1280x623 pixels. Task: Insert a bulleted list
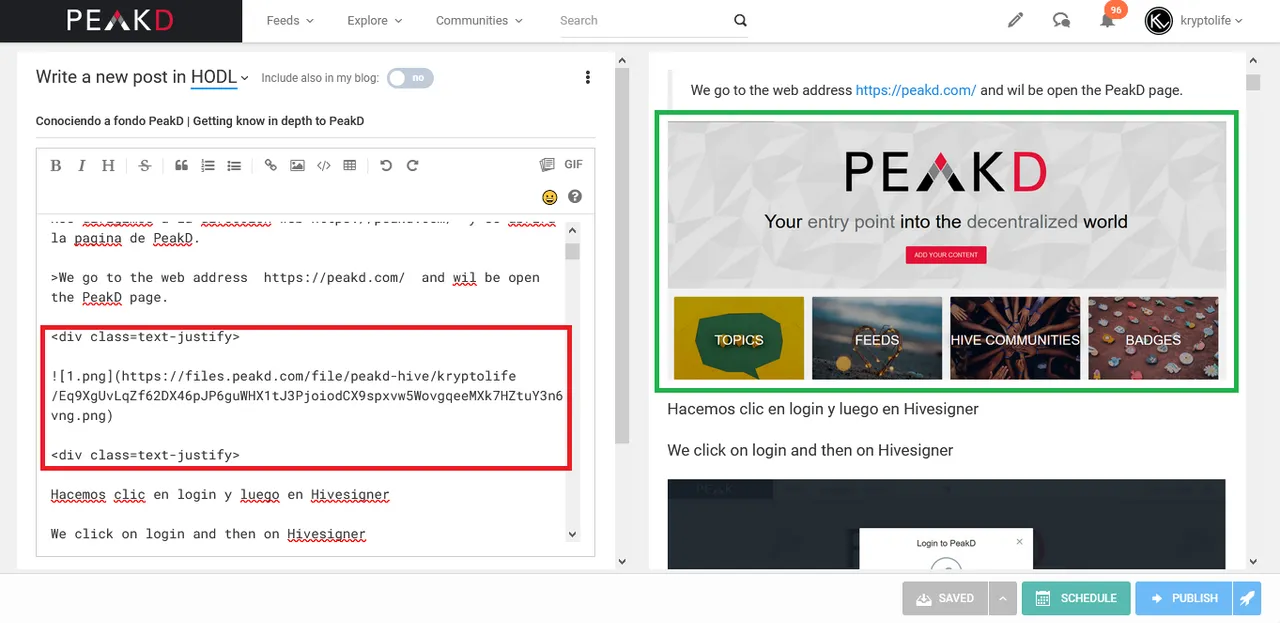click(x=234, y=166)
